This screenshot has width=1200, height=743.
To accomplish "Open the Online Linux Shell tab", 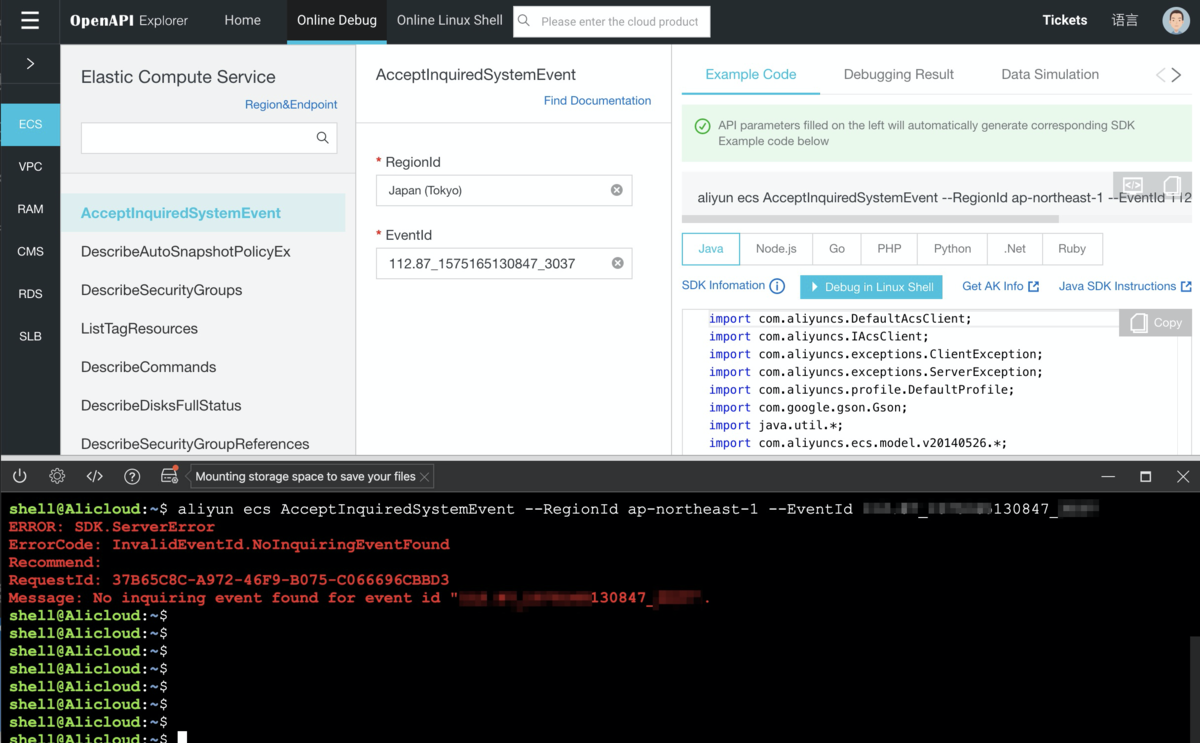I will click(449, 21).
